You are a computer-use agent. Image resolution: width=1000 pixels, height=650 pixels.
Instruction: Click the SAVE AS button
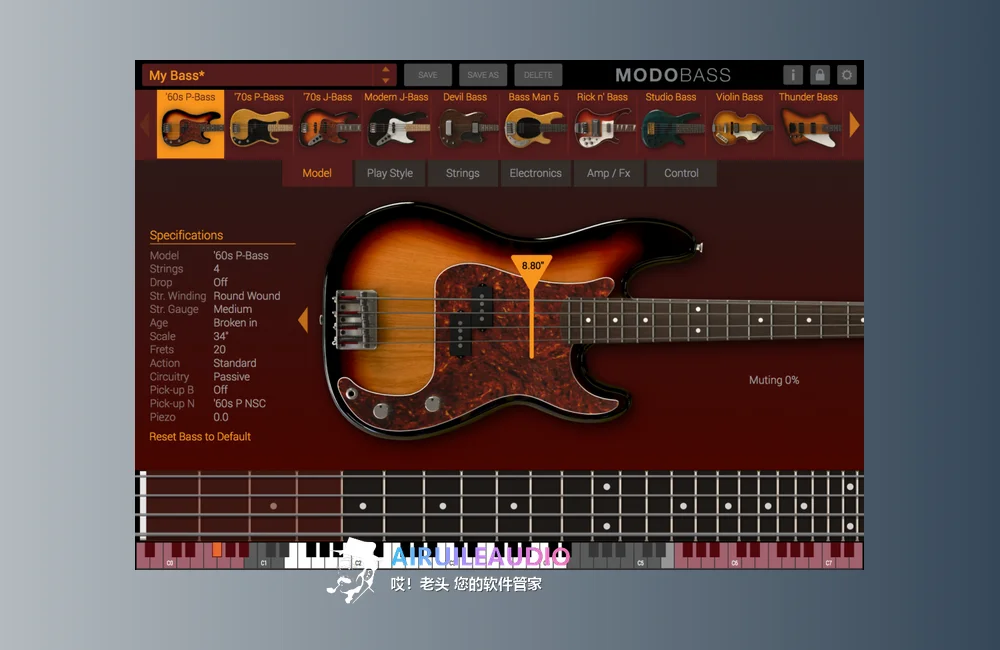pyautogui.click(x=483, y=75)
